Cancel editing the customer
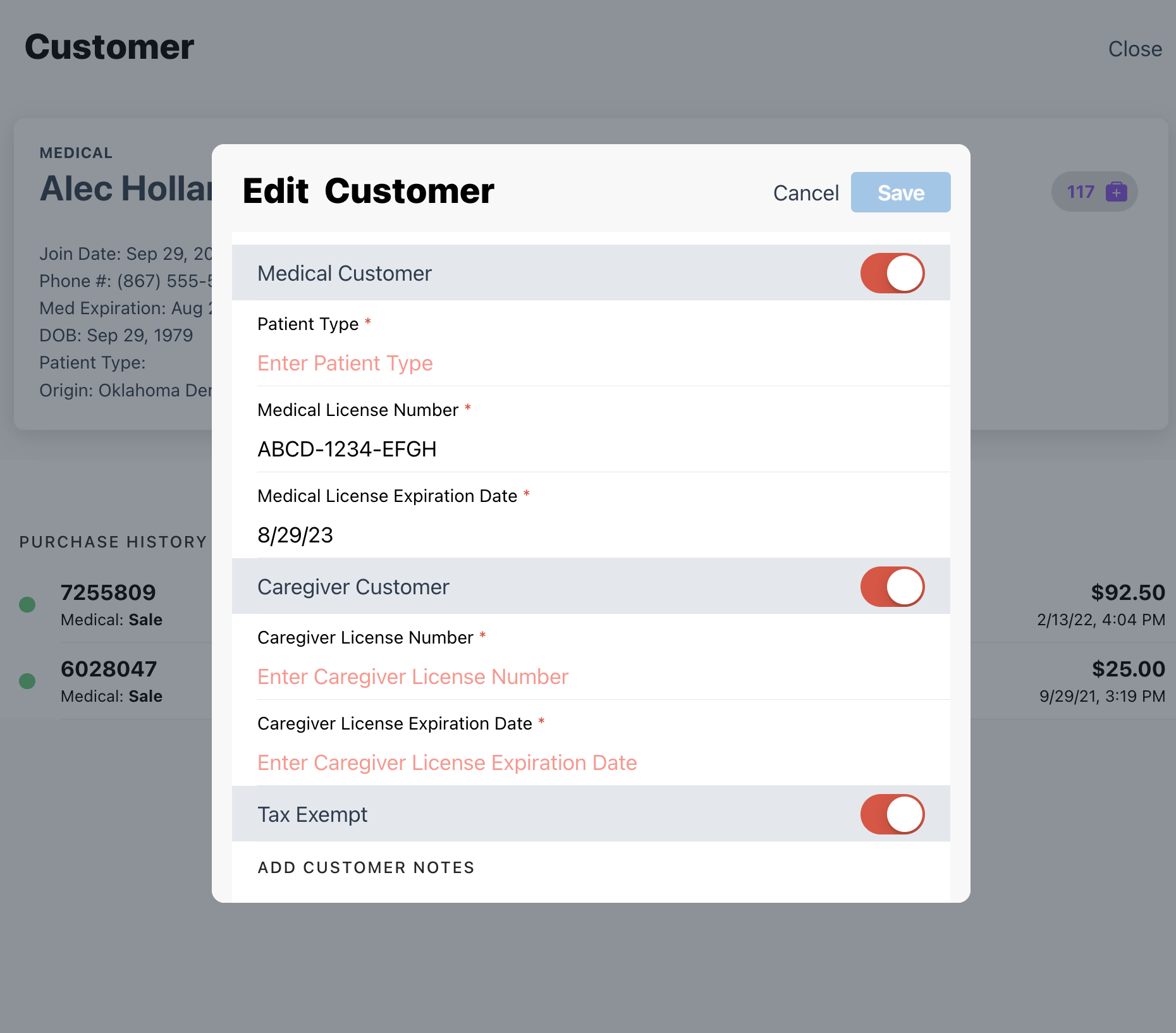This screenshot has width=1176, height=1033. pyautogui.click(x=805, y=193)
